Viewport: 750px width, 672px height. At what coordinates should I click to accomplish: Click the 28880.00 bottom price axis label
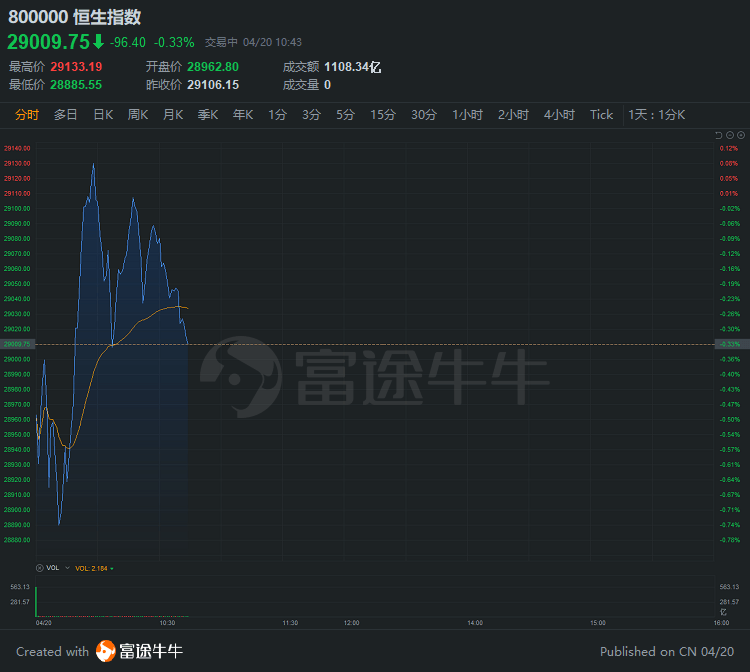click(17, 540)
